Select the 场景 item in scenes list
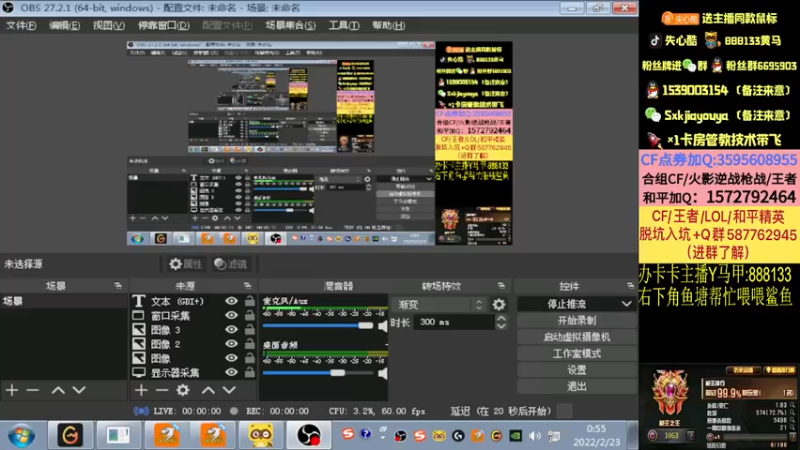800x450 pixels. pyautogui.click(x=64, y=301)
